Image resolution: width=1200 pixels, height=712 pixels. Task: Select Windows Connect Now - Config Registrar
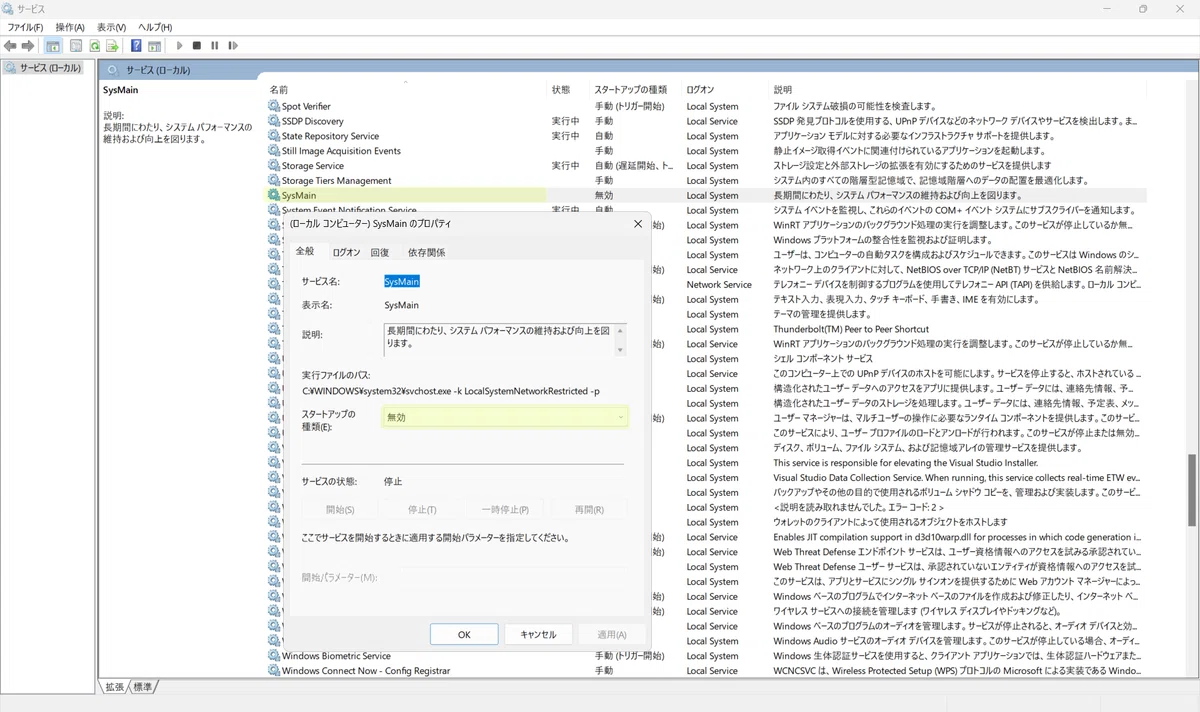366,671
